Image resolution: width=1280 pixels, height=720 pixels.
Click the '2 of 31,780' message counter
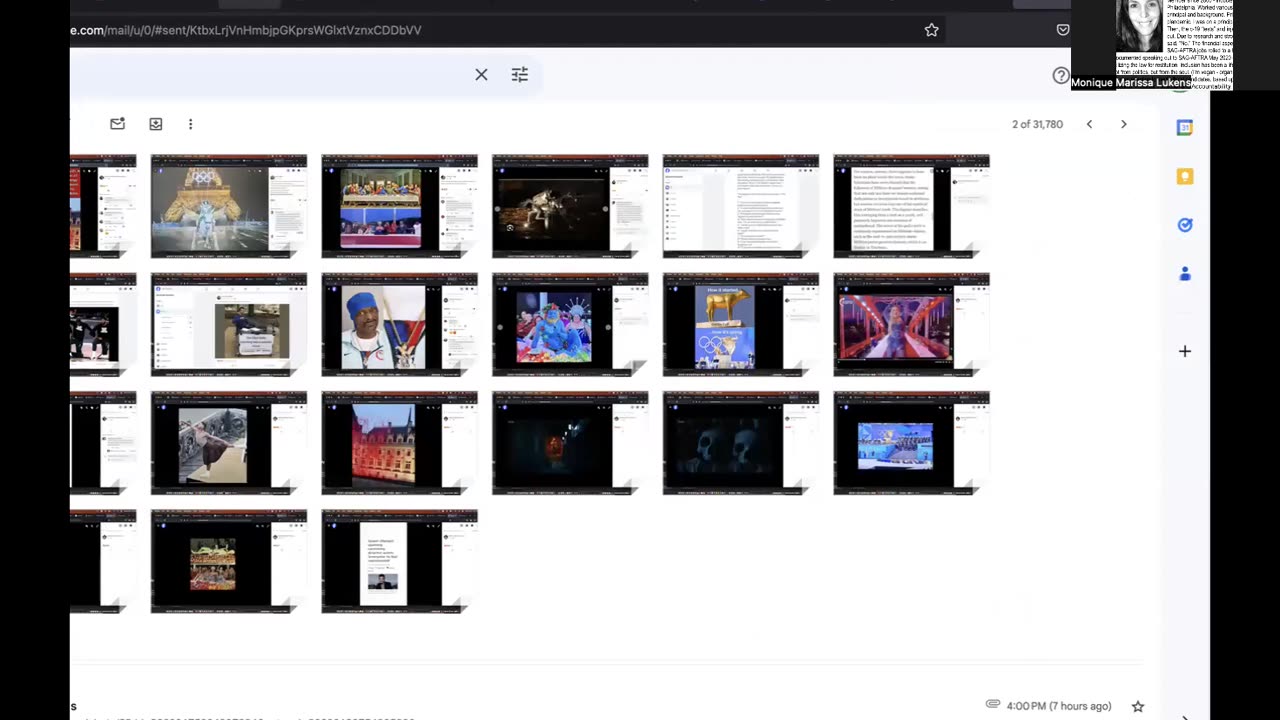pyautogui.click(x=1037, y=124)
